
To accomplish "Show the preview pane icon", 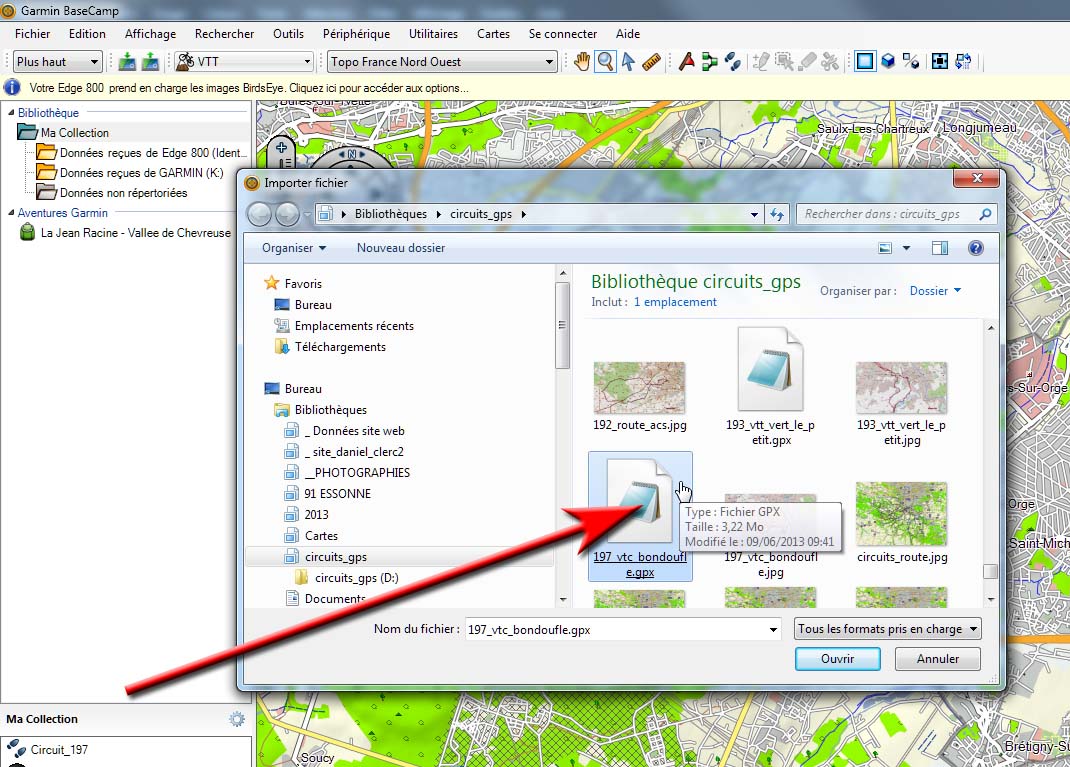I will click(x=940, y=248).
